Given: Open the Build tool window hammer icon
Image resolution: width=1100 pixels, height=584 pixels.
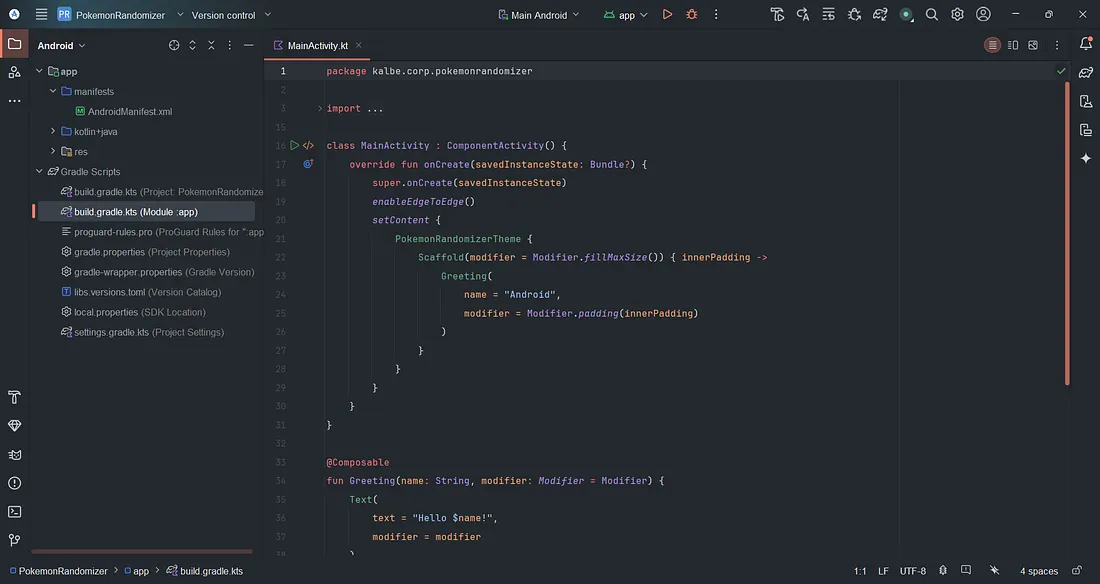Looking at the screenshot, I should (x=14, y=396).
